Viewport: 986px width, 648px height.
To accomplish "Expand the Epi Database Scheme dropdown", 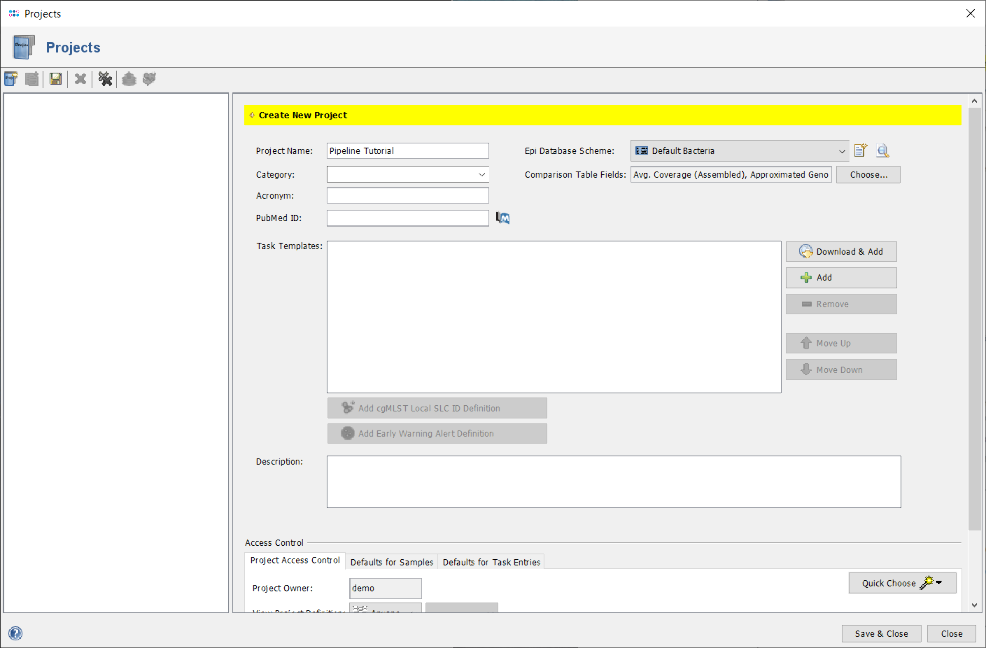I will (x=841, y=151).
